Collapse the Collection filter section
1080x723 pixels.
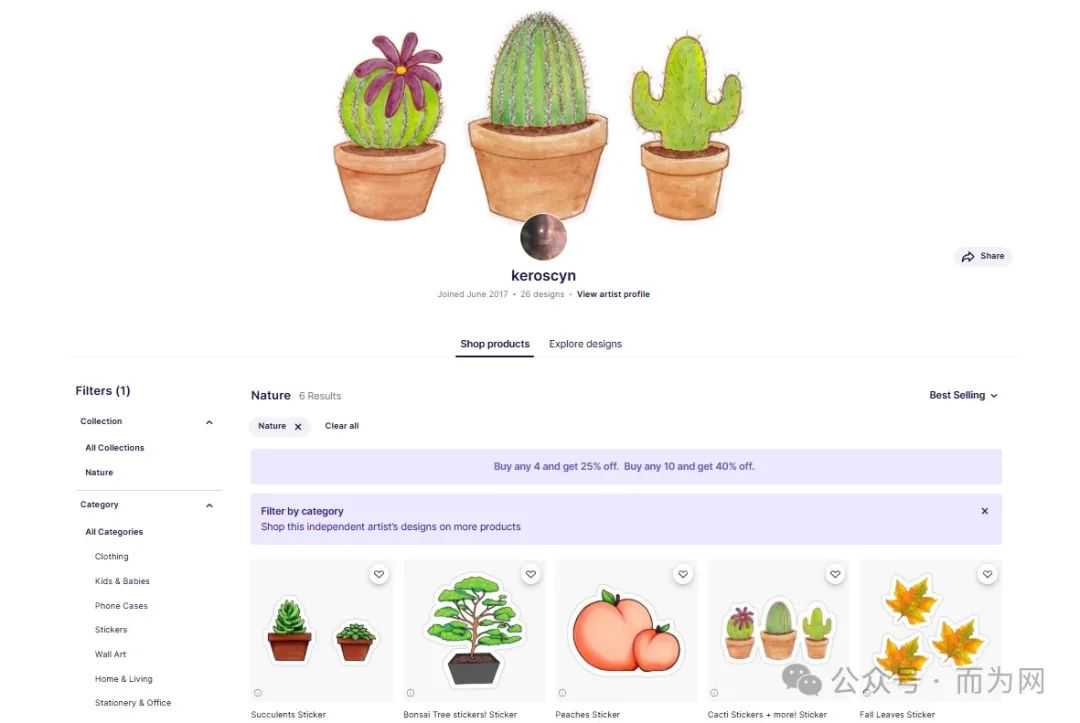click(x=209, y=422)
